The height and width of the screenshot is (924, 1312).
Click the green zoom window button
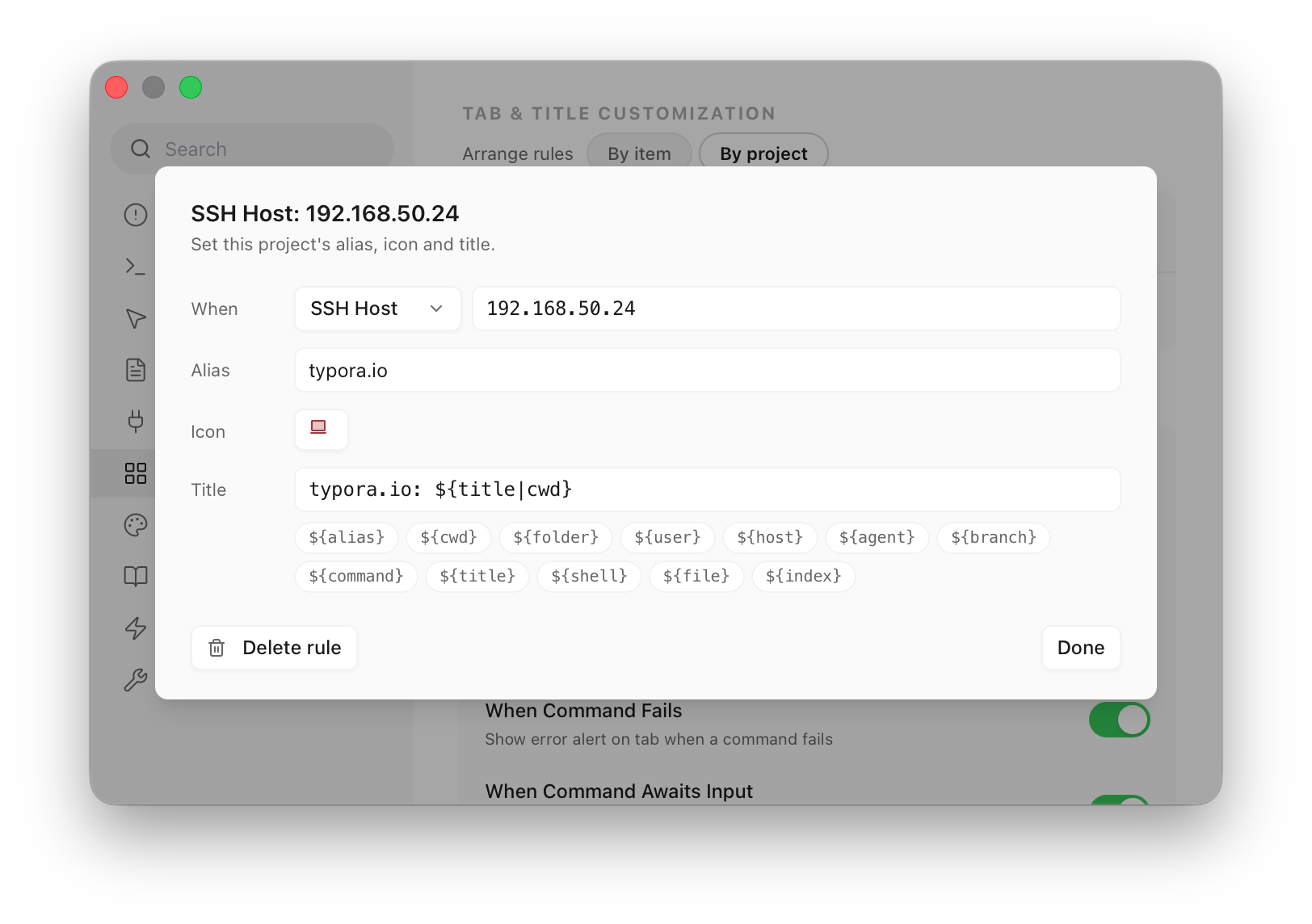tap(191, 87)
